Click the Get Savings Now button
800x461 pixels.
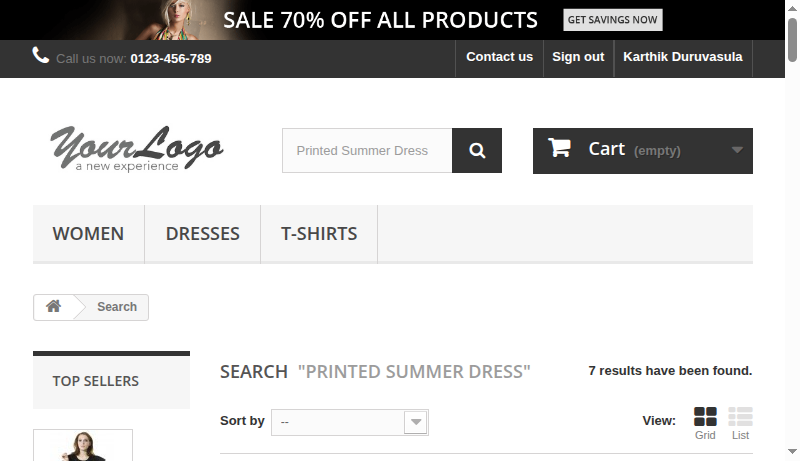[x=612, y=20]
